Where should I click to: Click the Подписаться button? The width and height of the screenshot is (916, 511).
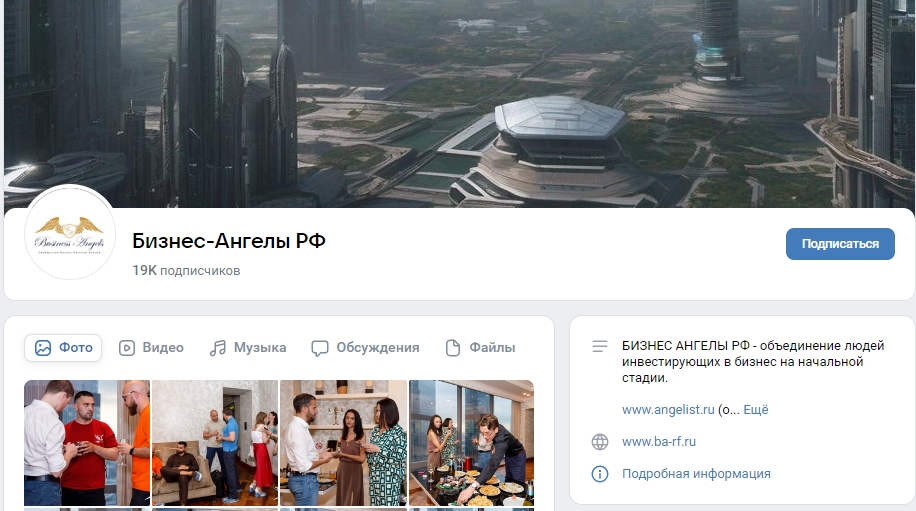coord(840,244)
